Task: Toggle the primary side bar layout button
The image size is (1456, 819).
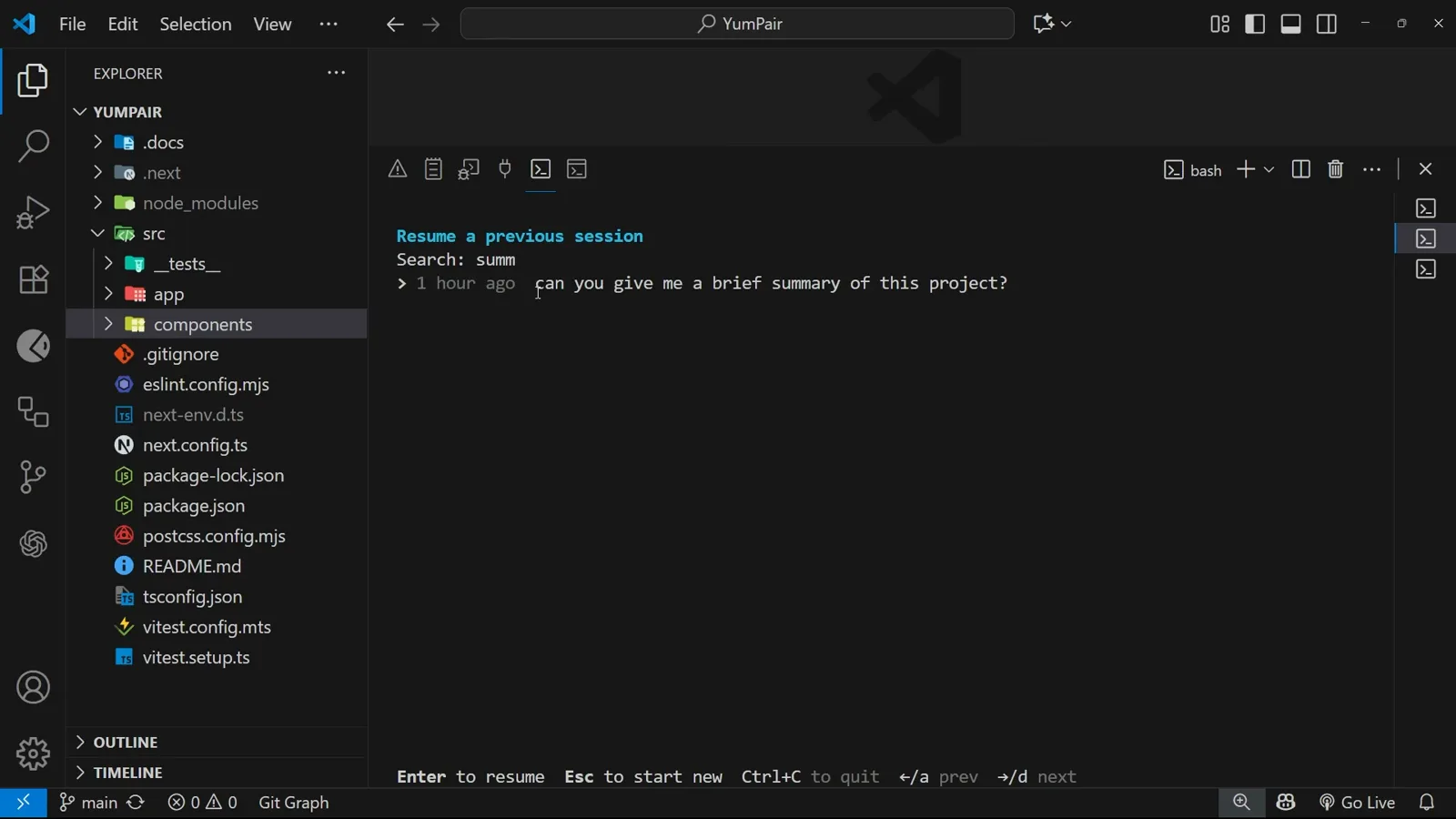Action: coord(1255,24)
